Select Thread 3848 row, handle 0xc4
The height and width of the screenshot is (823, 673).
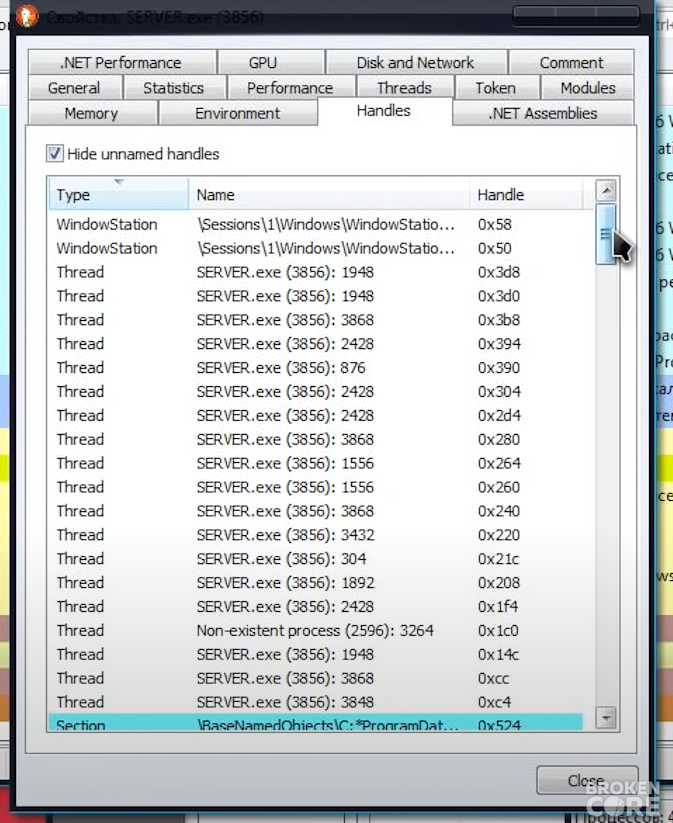pos(316,702)
